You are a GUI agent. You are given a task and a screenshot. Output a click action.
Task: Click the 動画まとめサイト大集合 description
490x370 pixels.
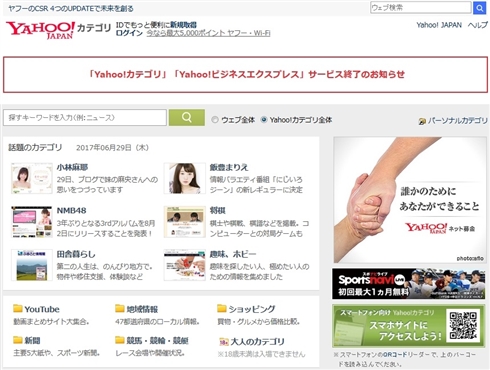51,322
